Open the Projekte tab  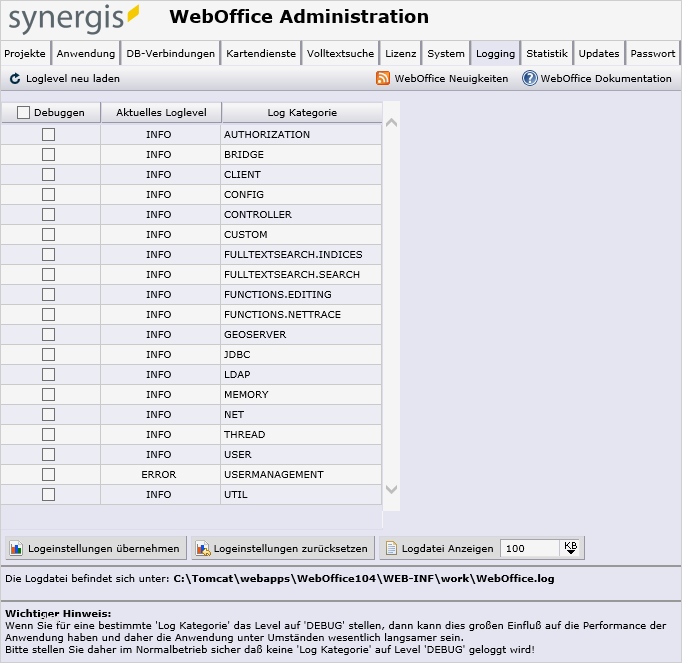(25, 54)
